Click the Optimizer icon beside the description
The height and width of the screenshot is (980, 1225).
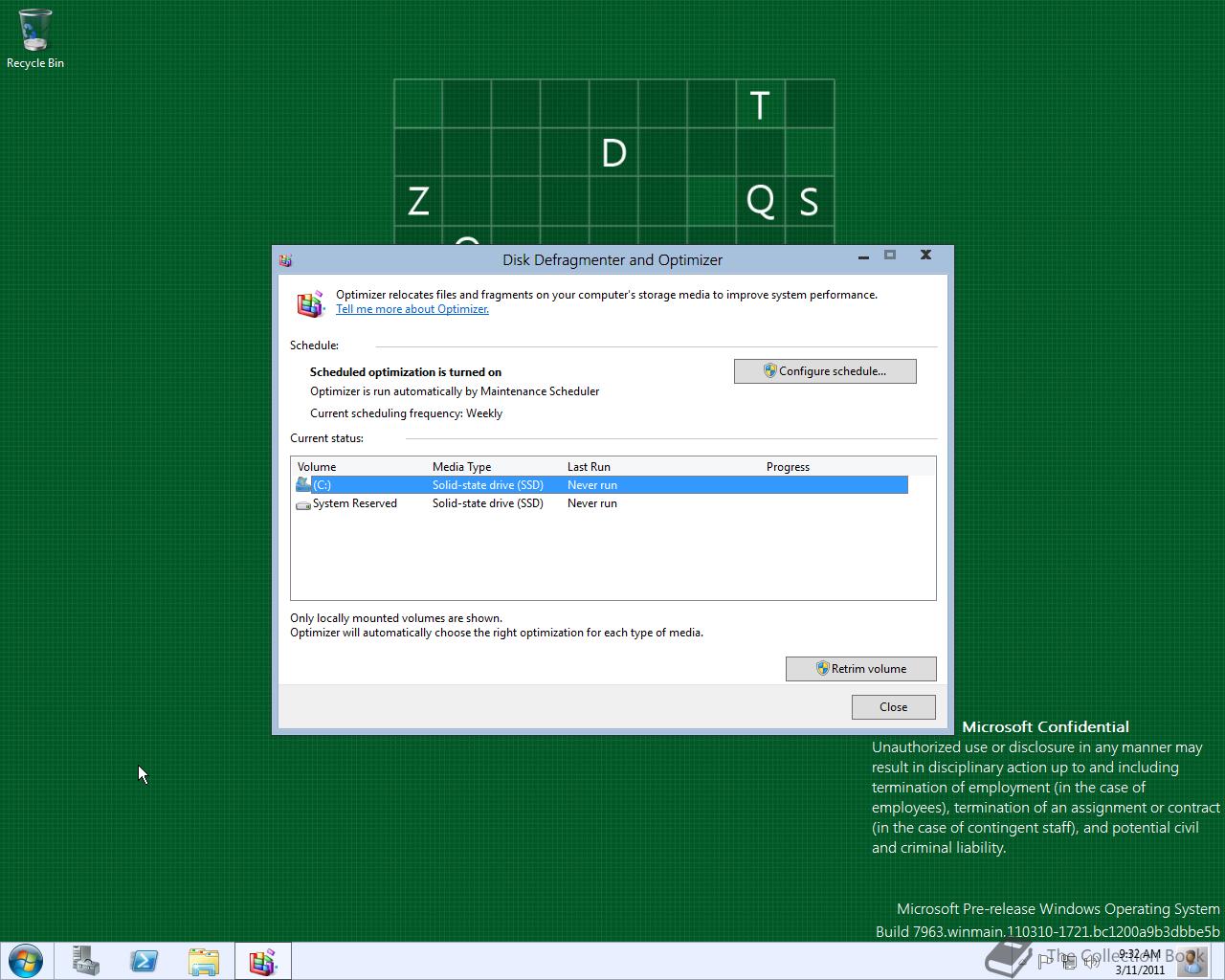click(310, 304)
